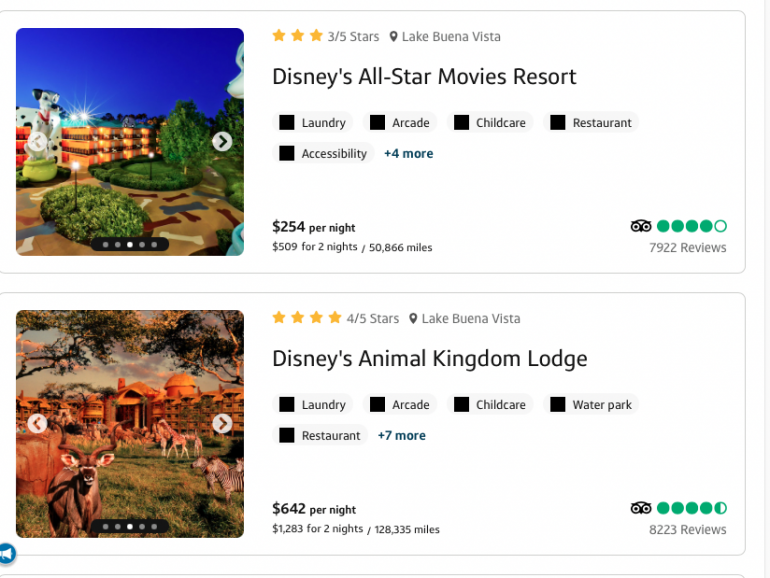
Task: Click Accessibility amenity icon
Action: tap(287, 154)
